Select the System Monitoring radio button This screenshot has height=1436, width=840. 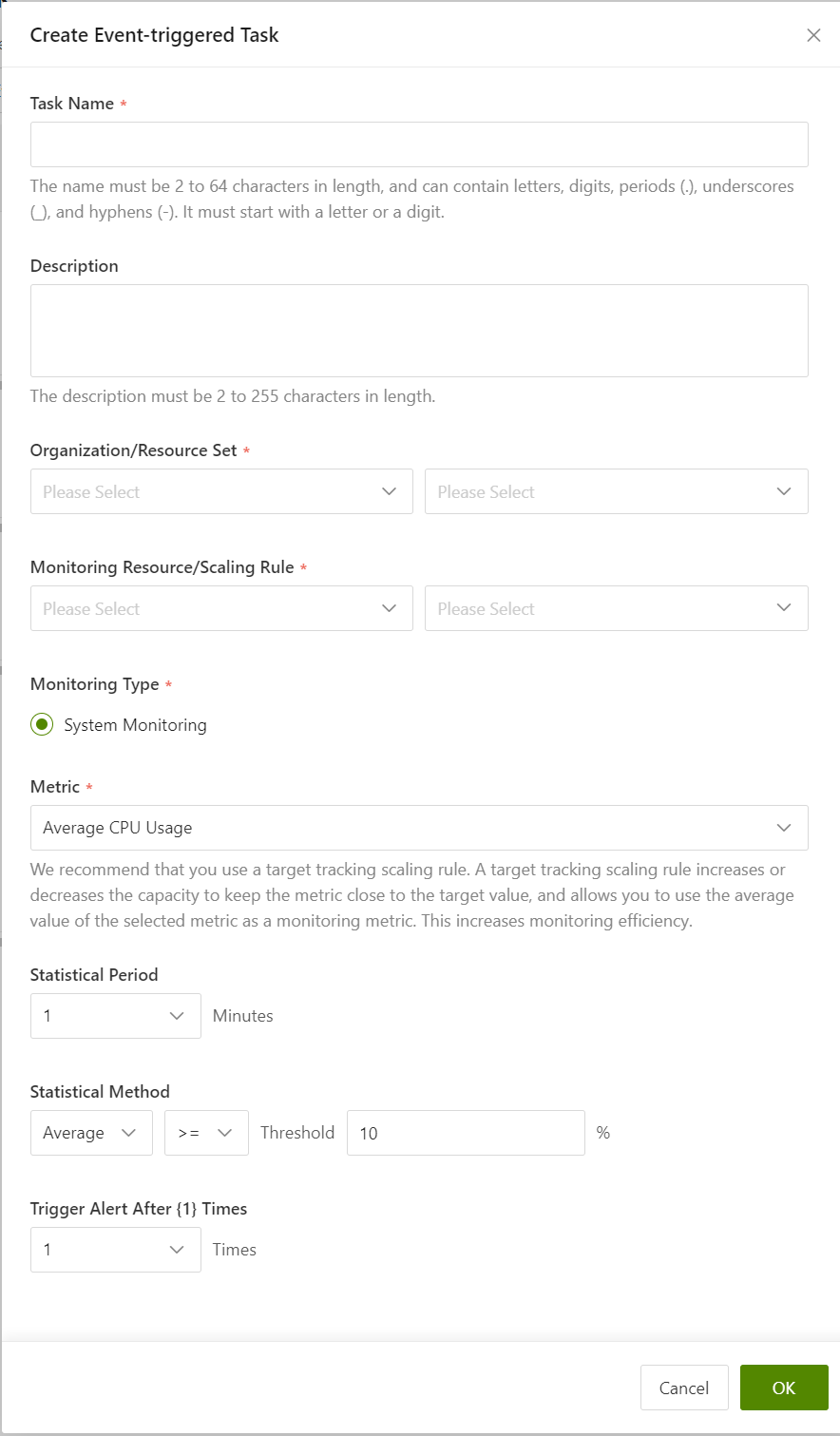[42, 725]
